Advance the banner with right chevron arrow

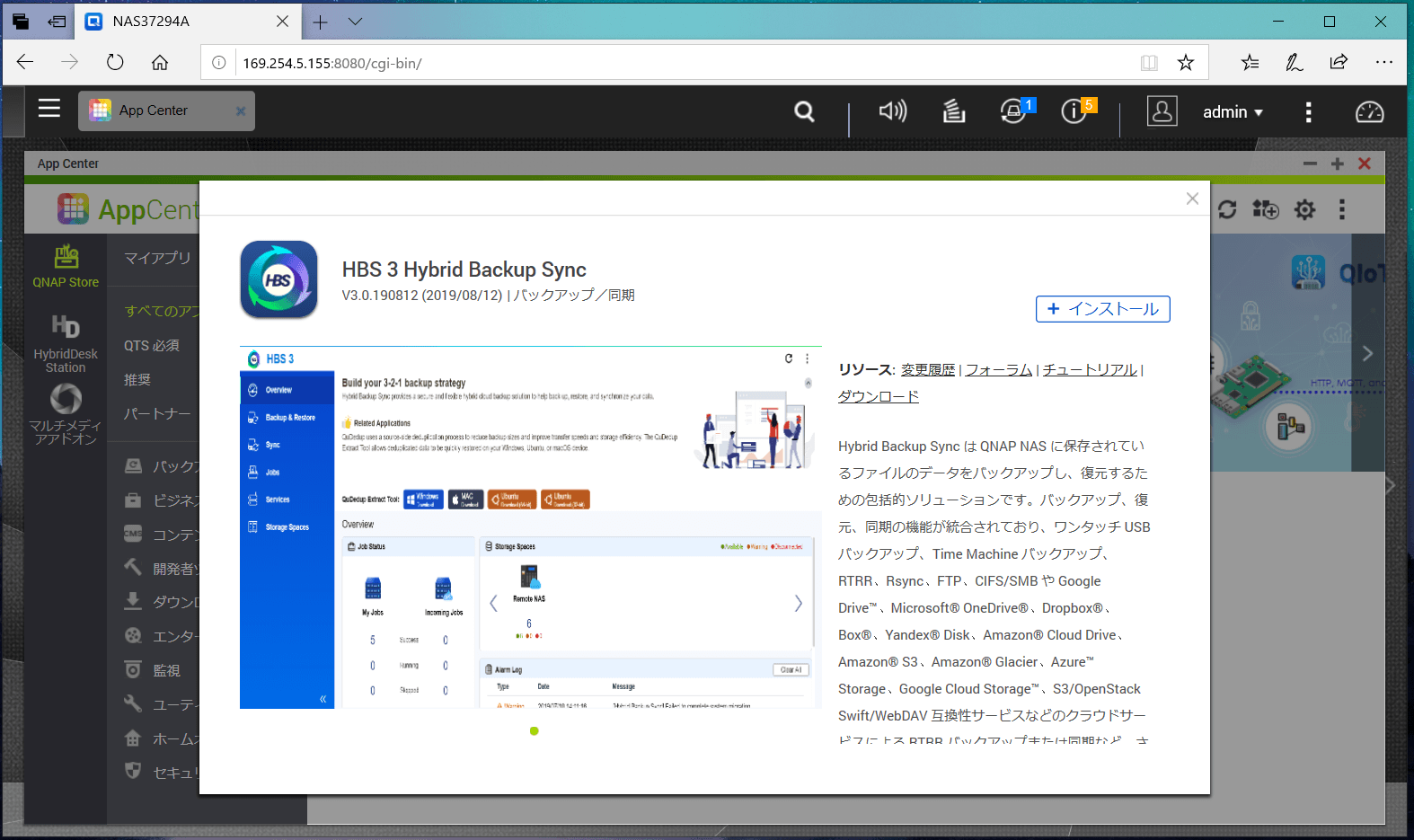1367,353
